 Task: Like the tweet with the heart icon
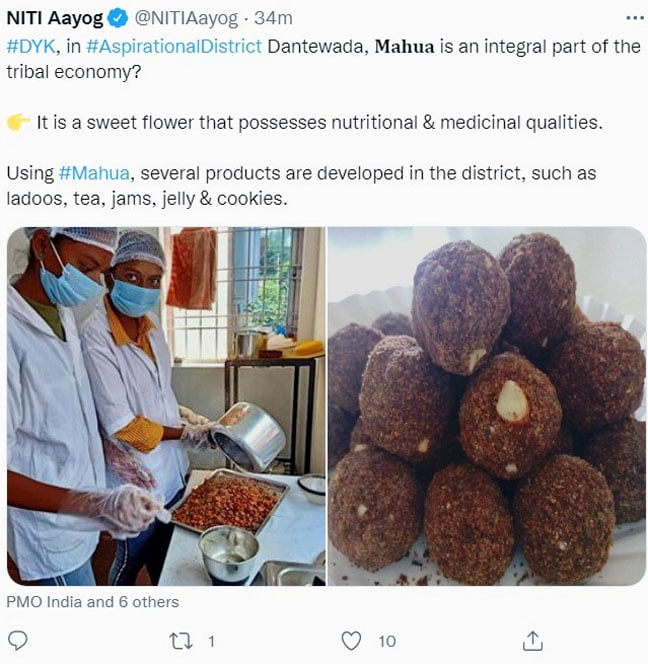click(x=351, y=640)
